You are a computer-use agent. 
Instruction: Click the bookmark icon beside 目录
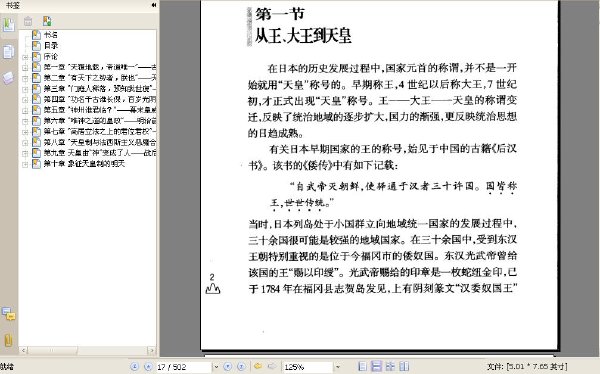pyautogui.click(x=36, y=46)
